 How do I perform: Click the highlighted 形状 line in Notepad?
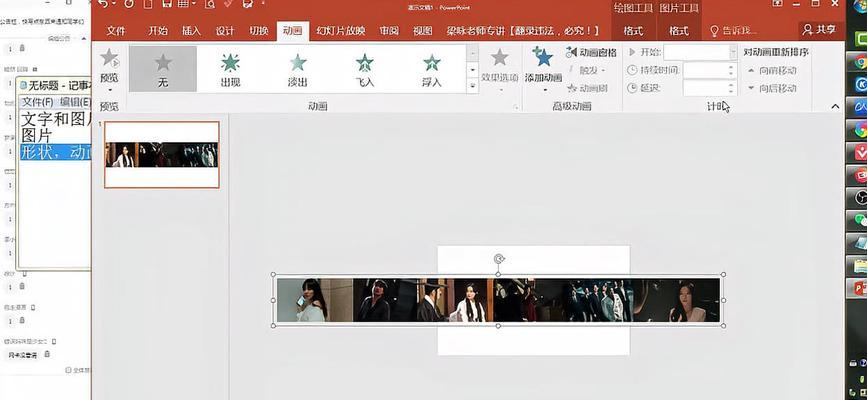click(x=55, y=153)
